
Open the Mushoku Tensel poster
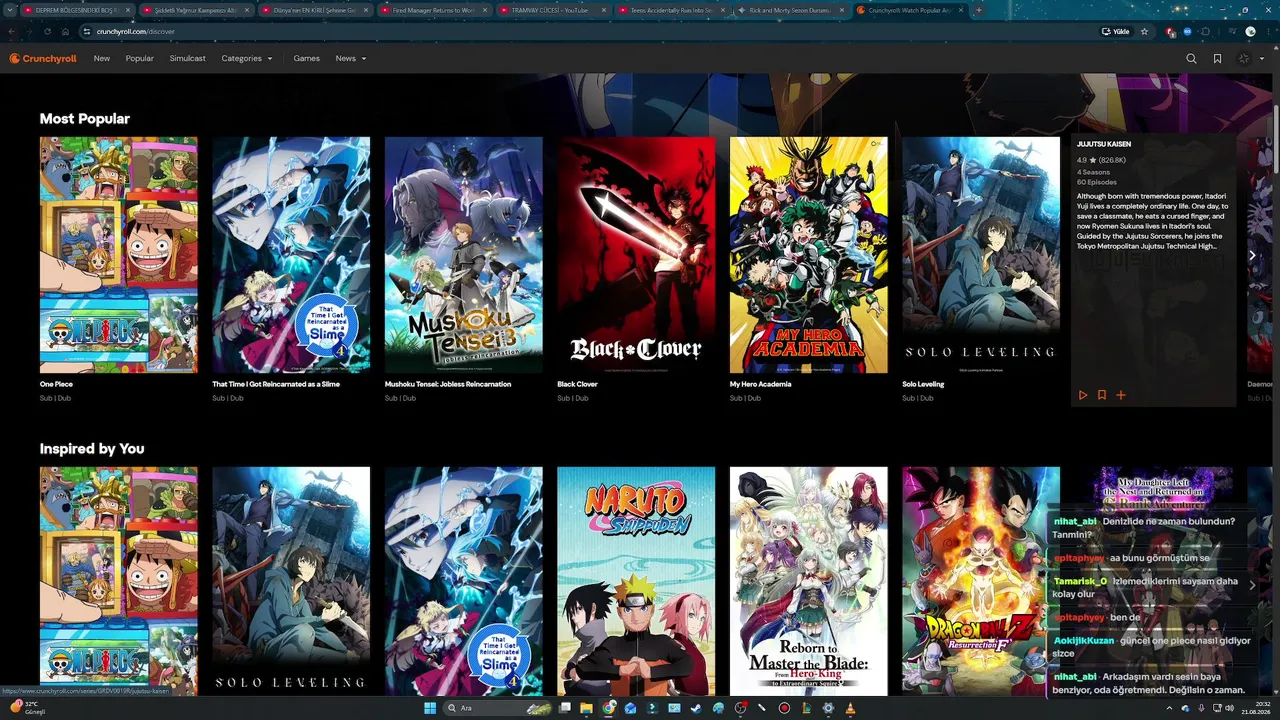pyautogui.click(x=464, y=255)
